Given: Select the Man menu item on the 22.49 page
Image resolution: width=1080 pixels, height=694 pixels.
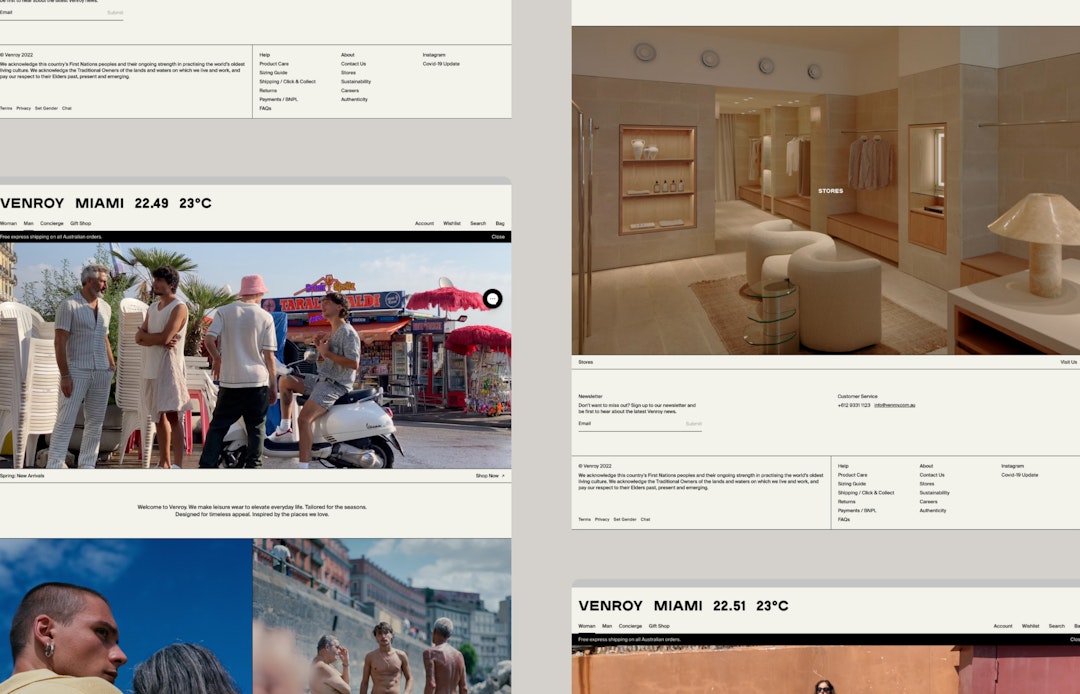Looking at the screenshot, I should click(x=28, y=223).
